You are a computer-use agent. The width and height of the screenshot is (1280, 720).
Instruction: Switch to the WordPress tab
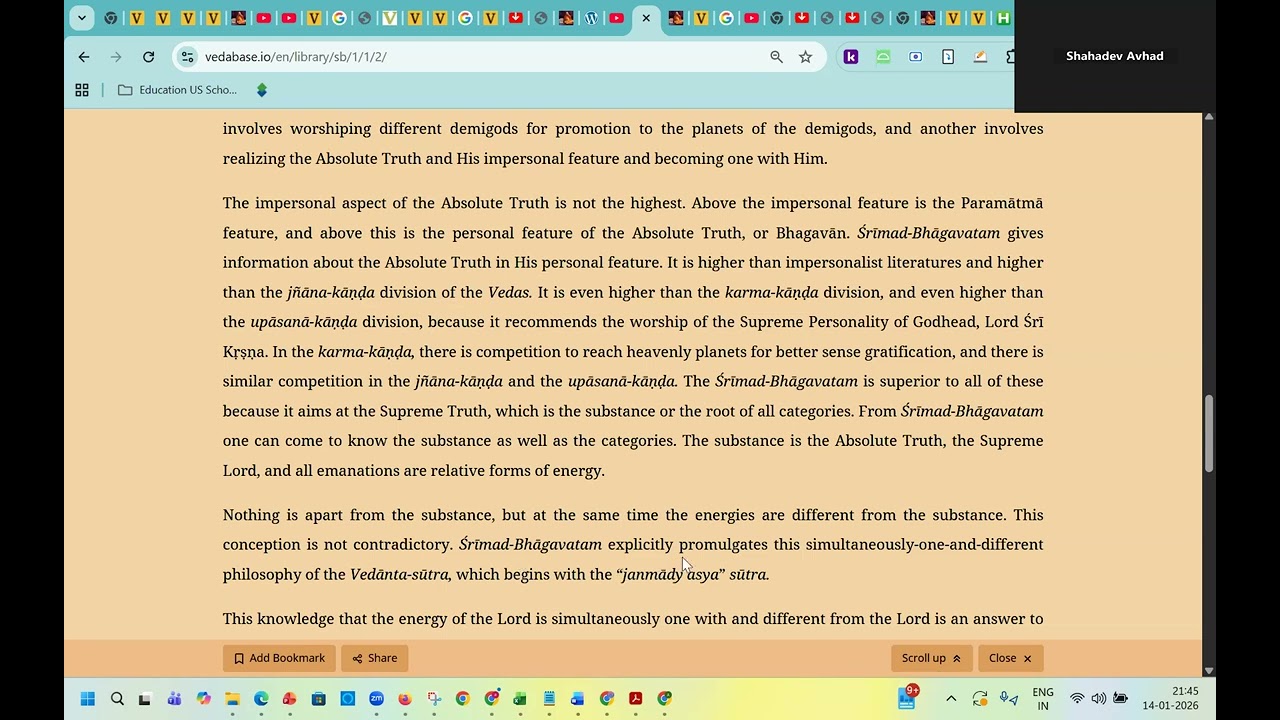[x=591, y=18]
